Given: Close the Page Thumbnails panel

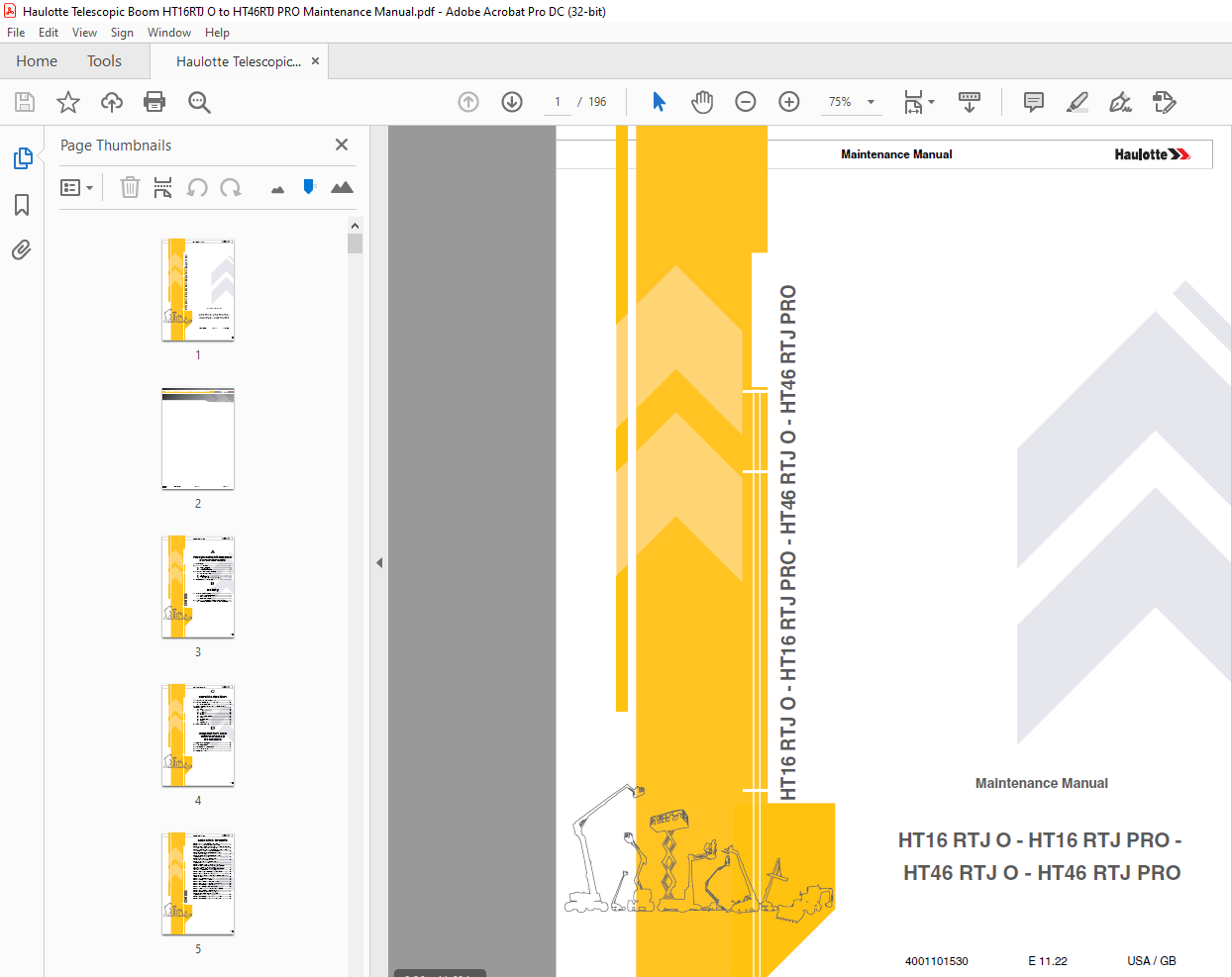Looking at the screenshot, I should pos(342,145).
